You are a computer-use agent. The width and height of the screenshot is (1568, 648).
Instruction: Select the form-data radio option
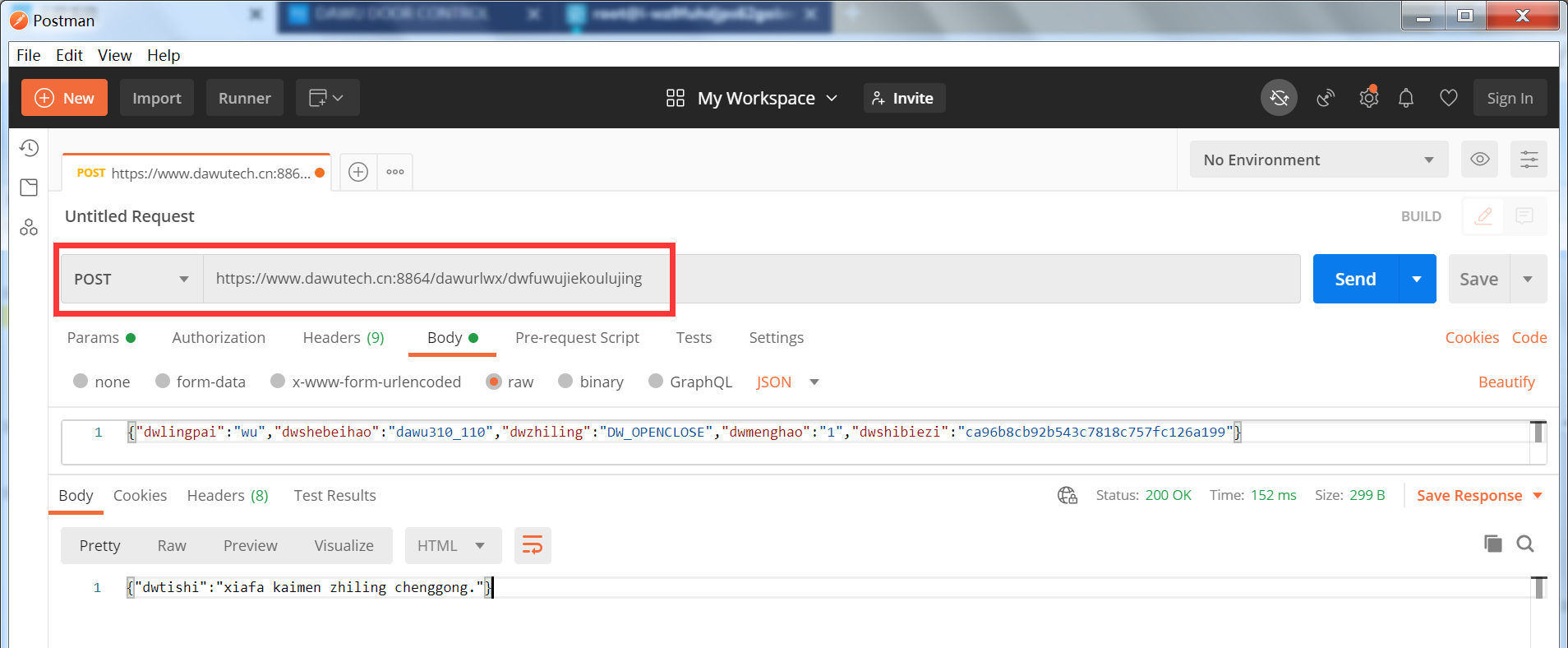163,381
